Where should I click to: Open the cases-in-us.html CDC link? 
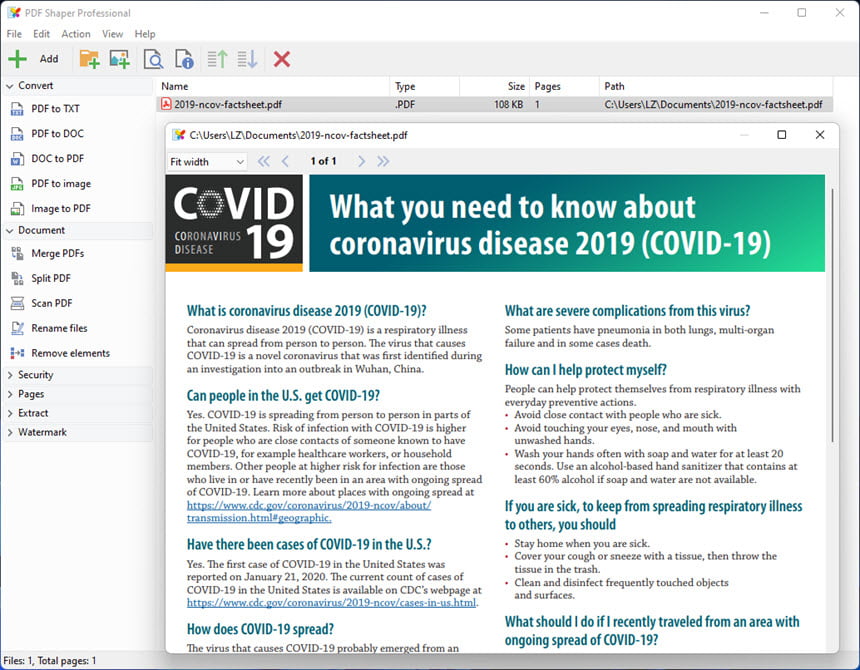point(331,603)
